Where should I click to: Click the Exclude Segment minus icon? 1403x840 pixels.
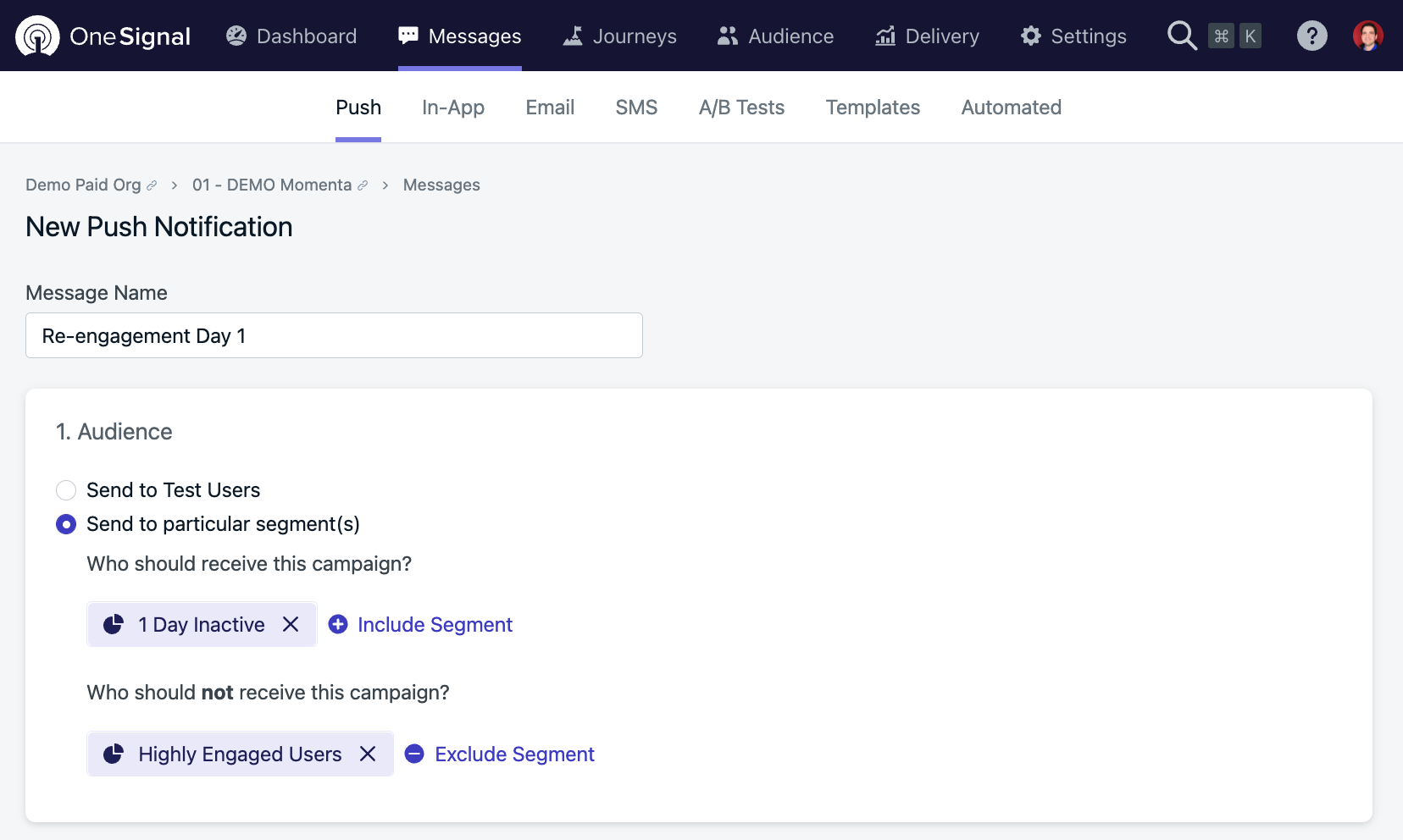[414, 754]
